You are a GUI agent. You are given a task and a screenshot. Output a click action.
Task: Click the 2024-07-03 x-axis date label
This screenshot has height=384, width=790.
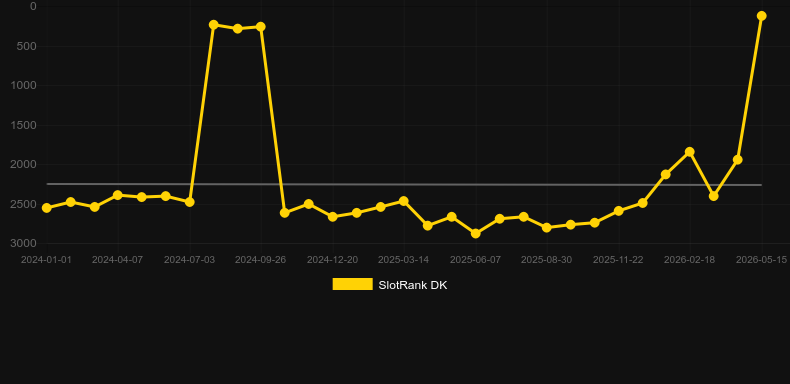coord(189,260)
